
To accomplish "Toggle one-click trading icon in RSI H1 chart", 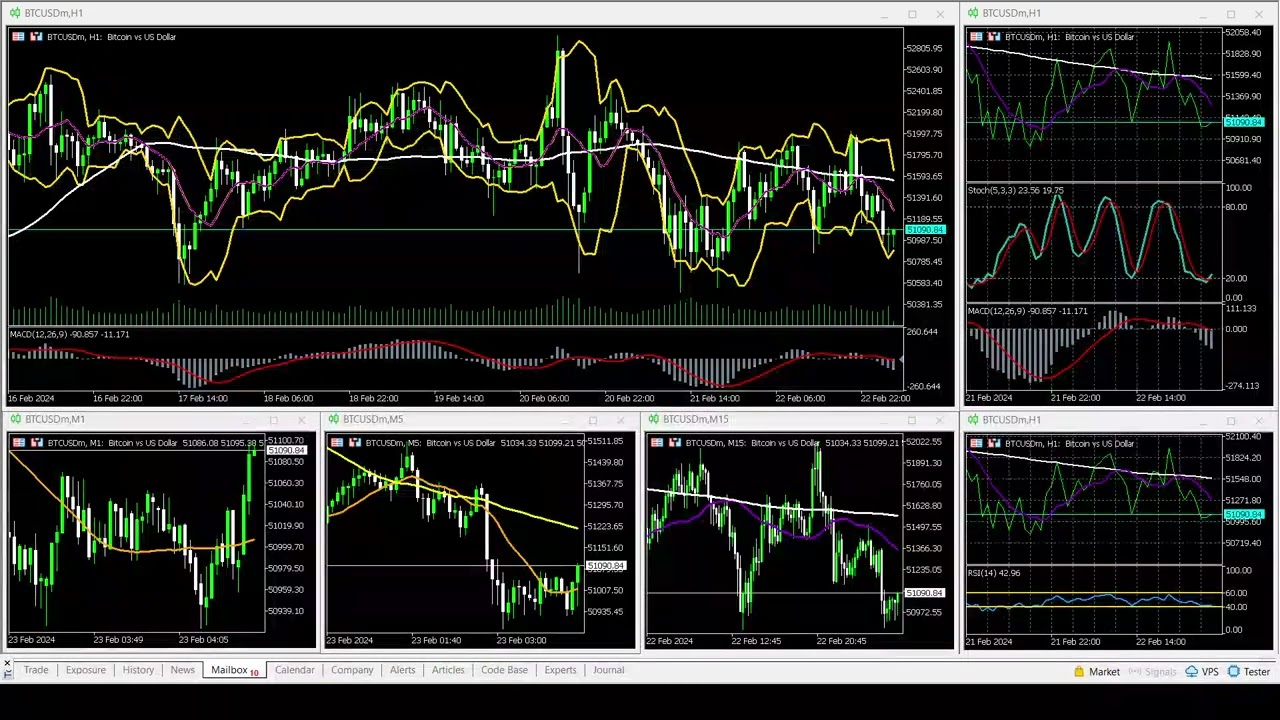I will [x=995, y=443].
